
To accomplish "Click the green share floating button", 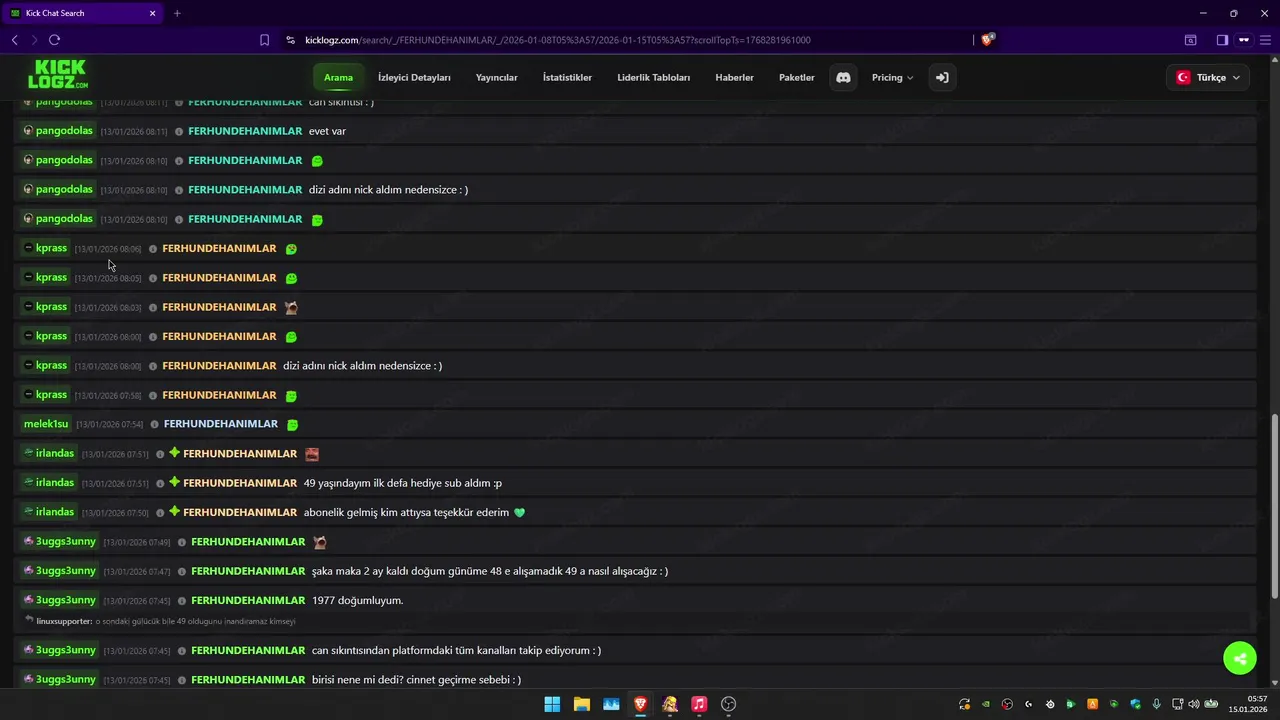I will (1240, 658).
